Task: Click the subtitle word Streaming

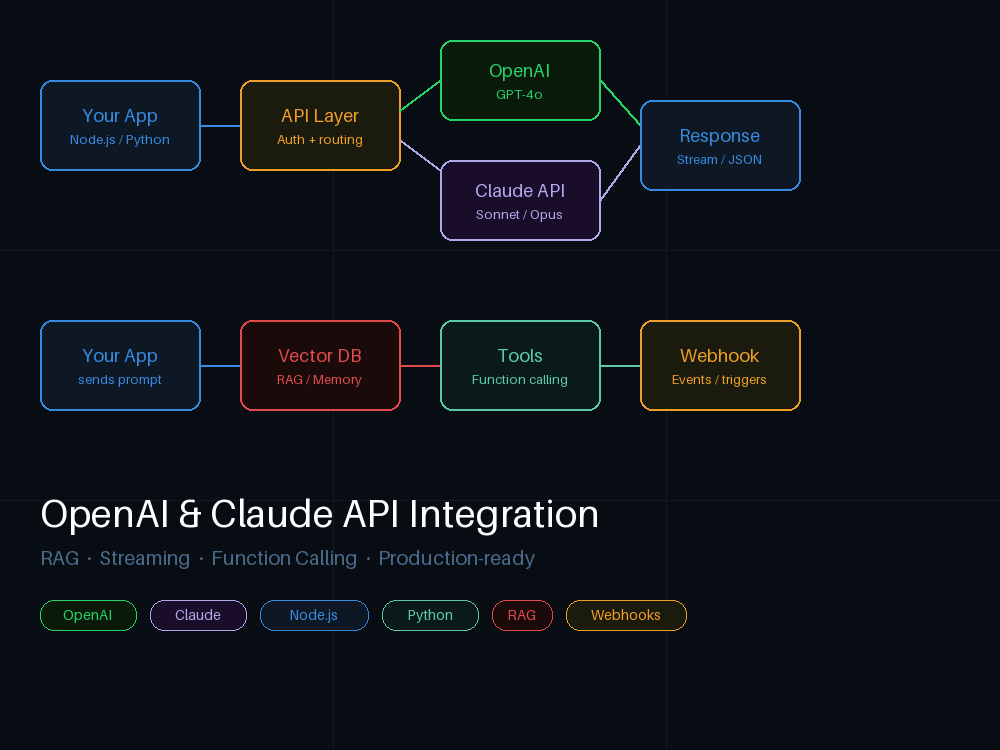Action: click(x=145, y=559)
